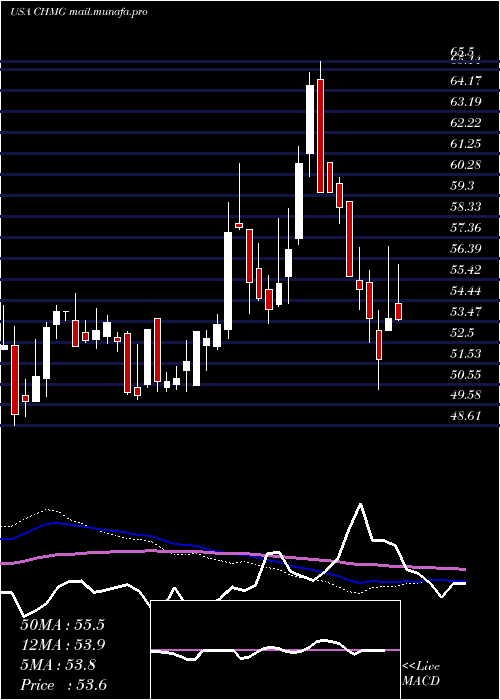This screenshot has width=500, height=700.
Task: Click the 59.3 price axis label
Action: click(x=462, y=186)
